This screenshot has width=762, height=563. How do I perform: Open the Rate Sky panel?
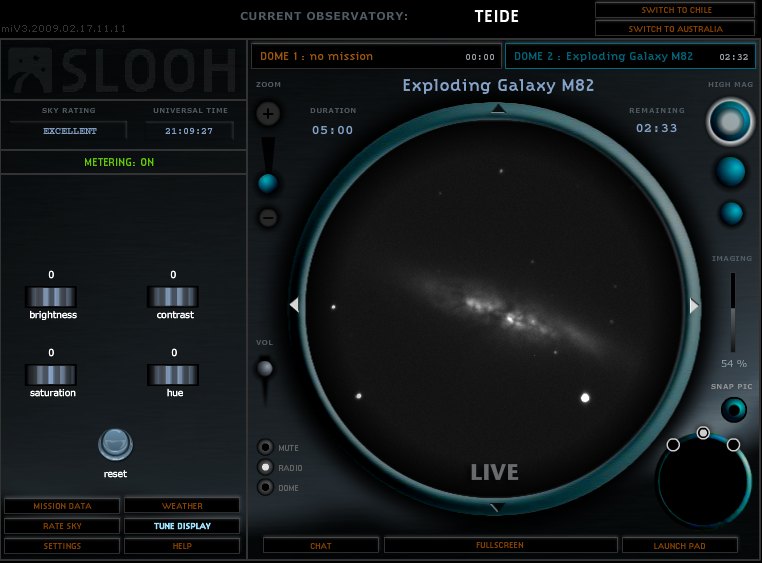(62, 526)
